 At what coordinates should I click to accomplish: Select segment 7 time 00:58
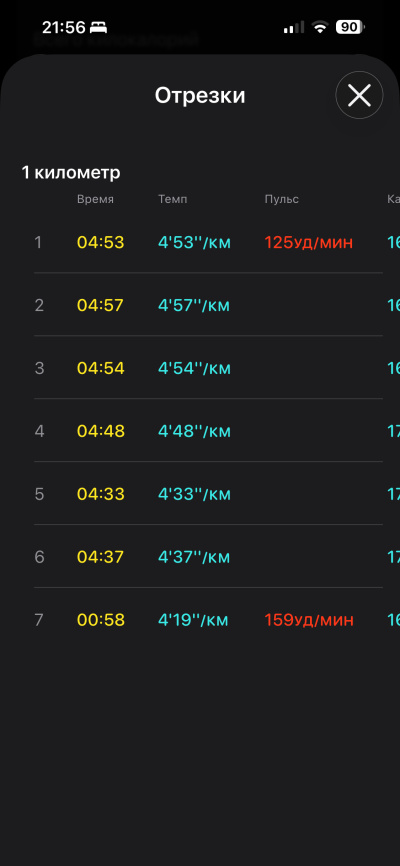point(101,620)
